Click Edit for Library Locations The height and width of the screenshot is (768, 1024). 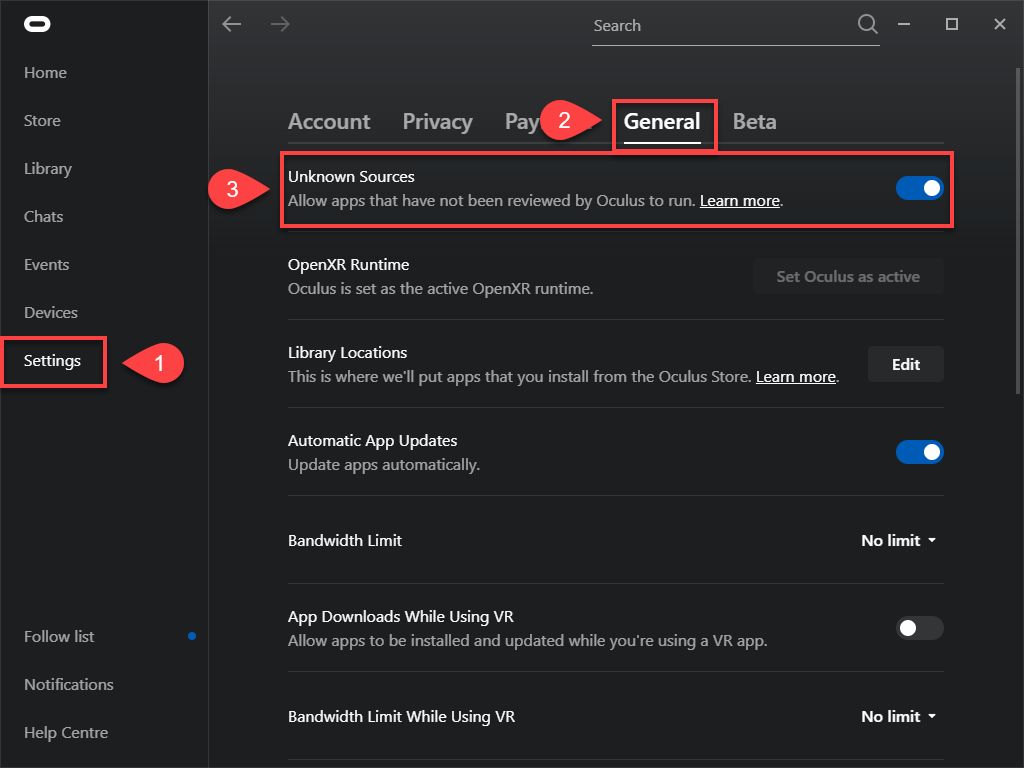(x=905, y=364)
